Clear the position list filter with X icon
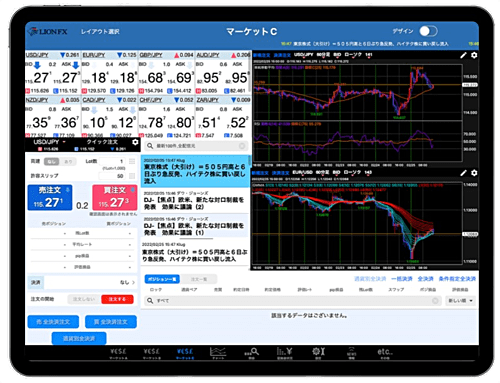 [x=435, y=301]
